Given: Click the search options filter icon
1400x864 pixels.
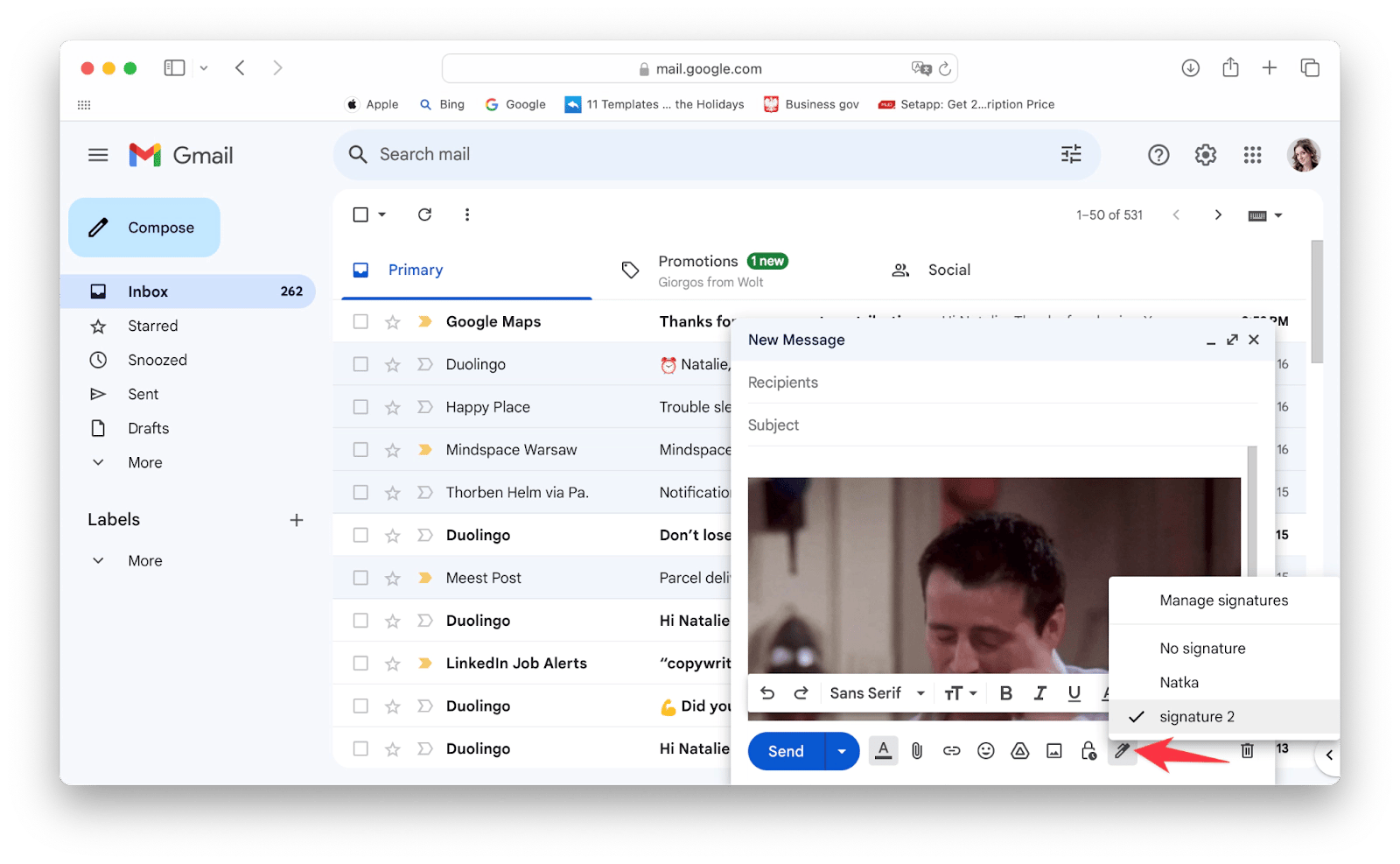Looking at the screenshot, I should [x=1071, y=154].
